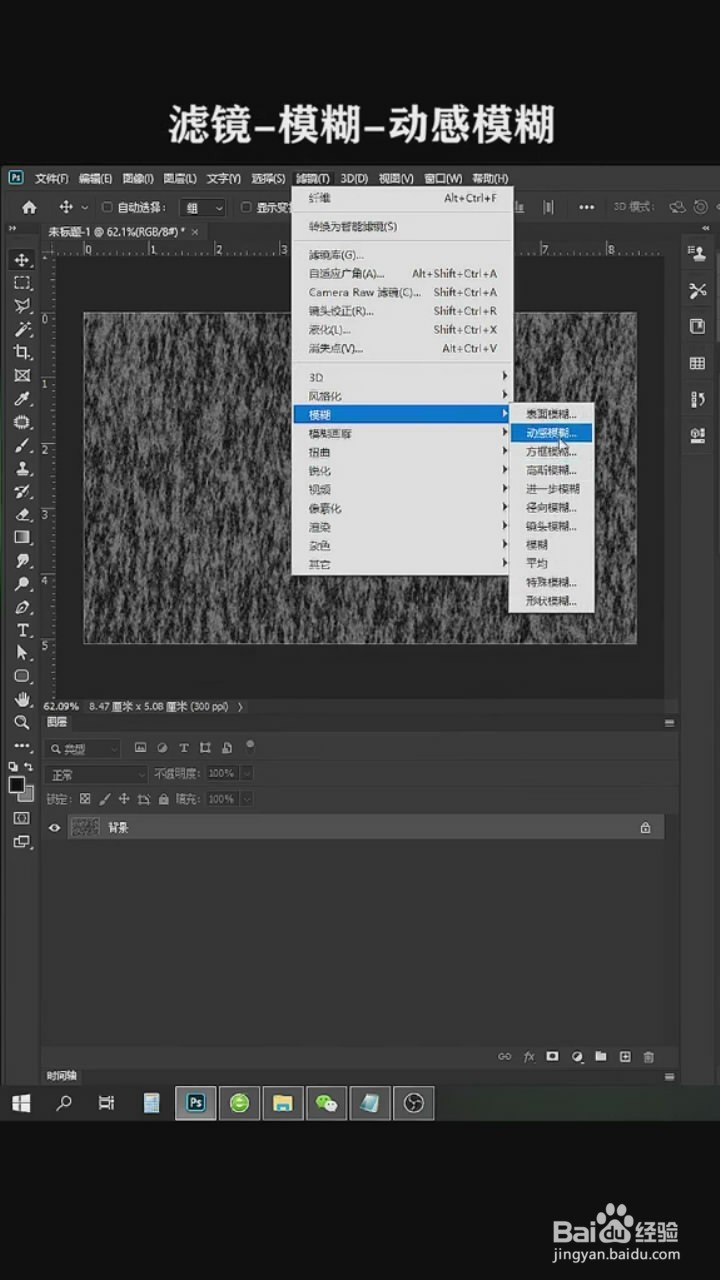Screen dimensions: 720x1280
Task: Add adjustment layer half-circle icon
Action: pyautogui.click(x=577, y=1056)
